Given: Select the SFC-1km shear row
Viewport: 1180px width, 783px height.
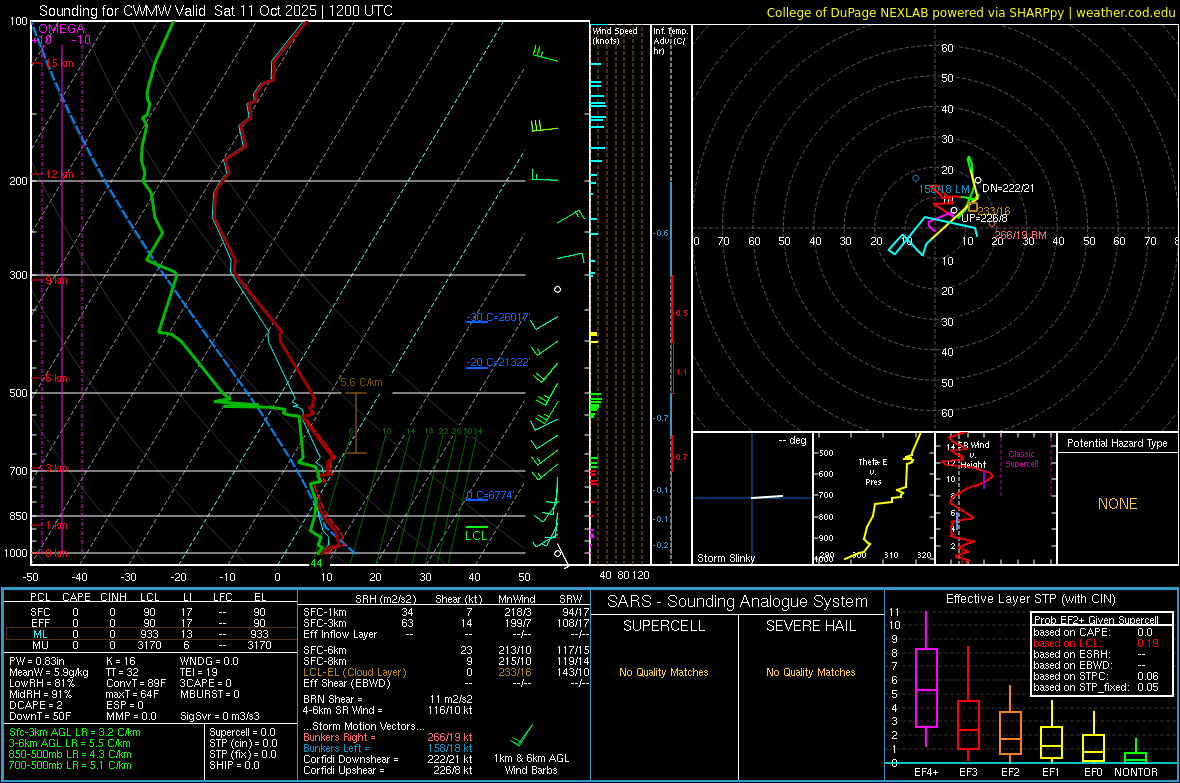Looking at the screenshot, I should pos(446,612).
